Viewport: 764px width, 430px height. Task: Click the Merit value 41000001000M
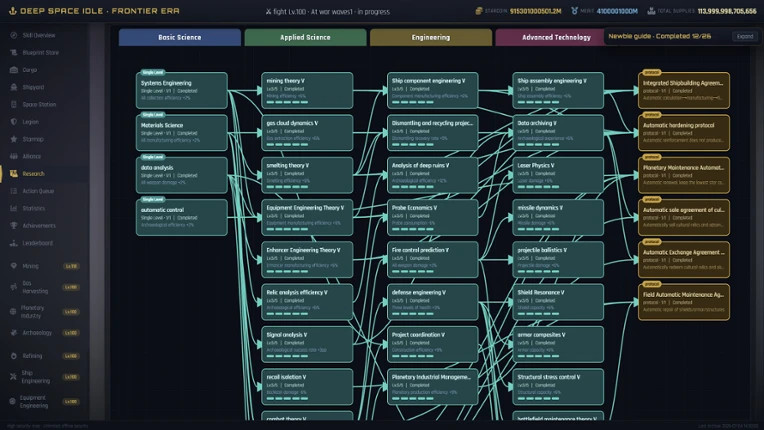(617, 11)
